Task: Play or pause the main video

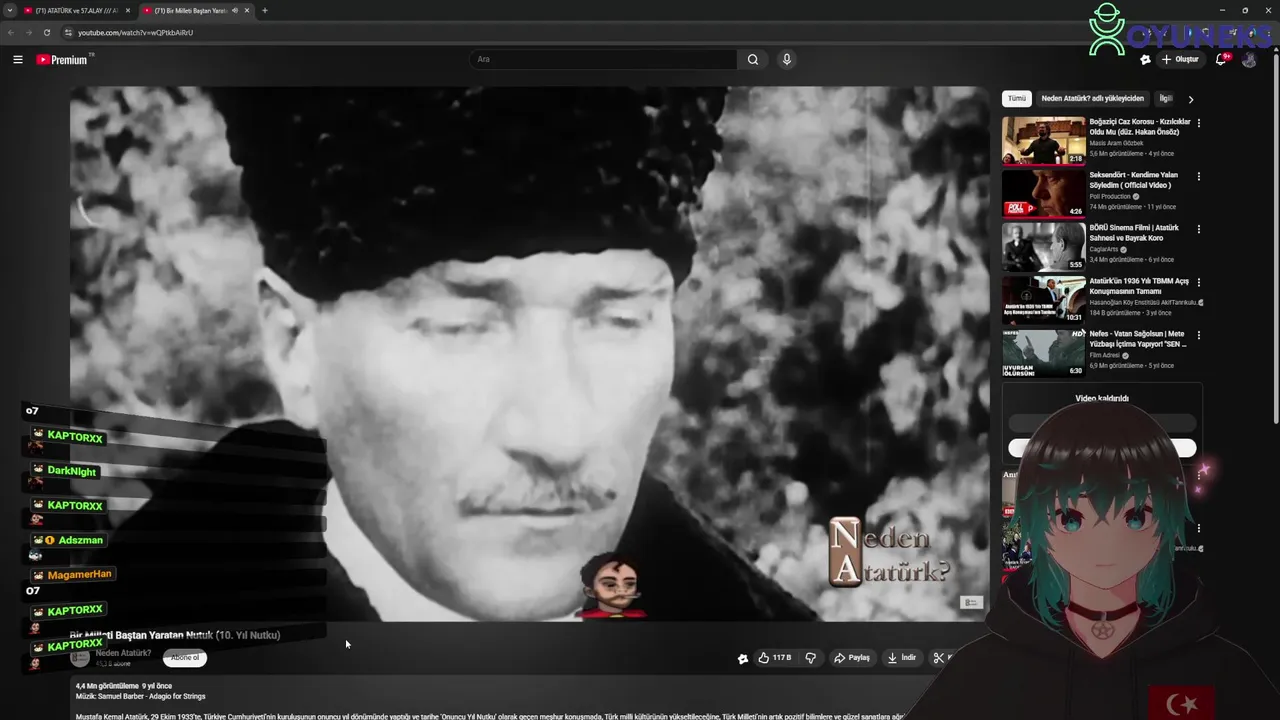Action: [x=529, y=354]
